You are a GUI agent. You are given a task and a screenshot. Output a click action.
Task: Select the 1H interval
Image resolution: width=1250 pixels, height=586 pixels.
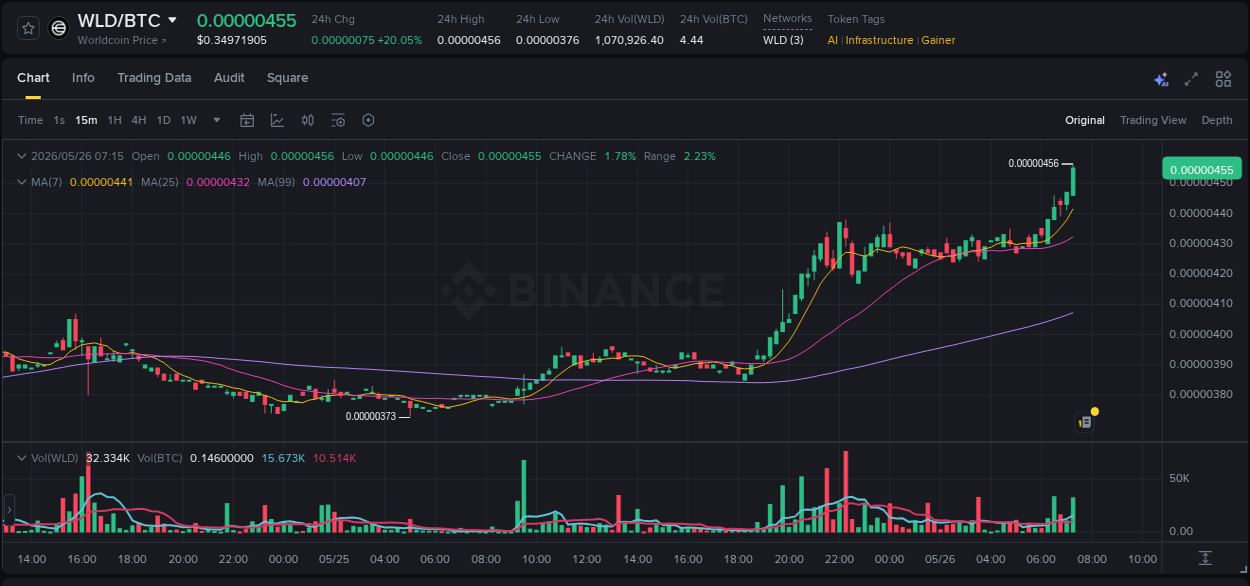tap(114, 120)
